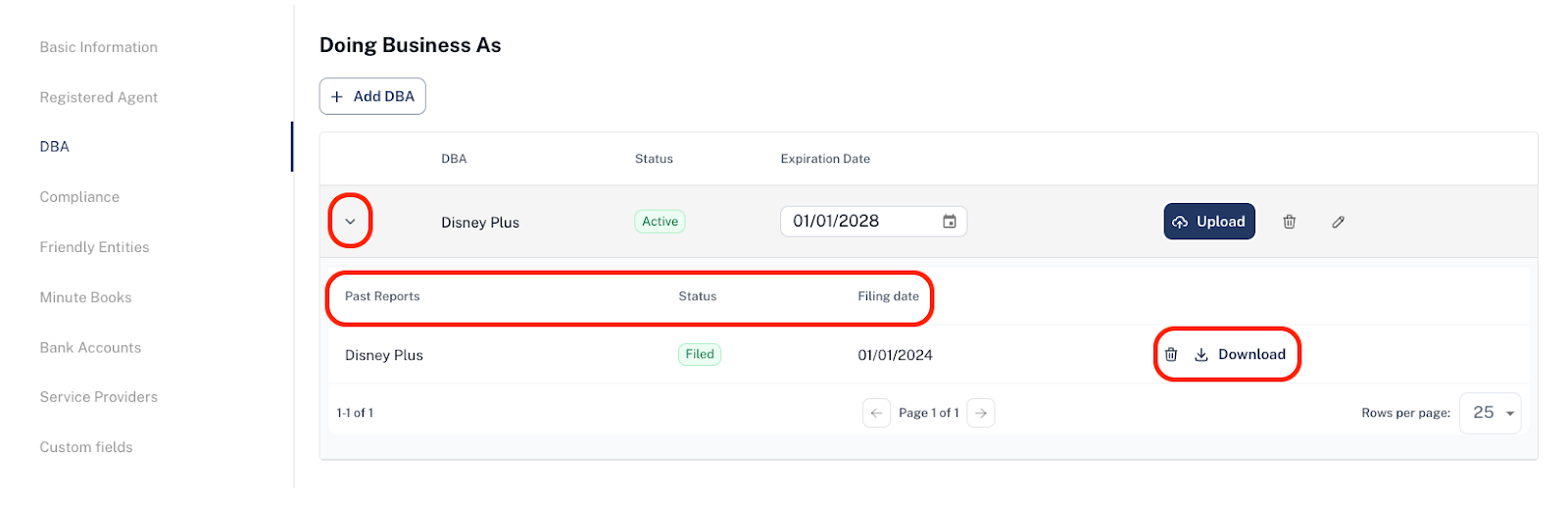The image size is (1568, 510).
Task: Open Registered Agent section
Action: [98, 97]
